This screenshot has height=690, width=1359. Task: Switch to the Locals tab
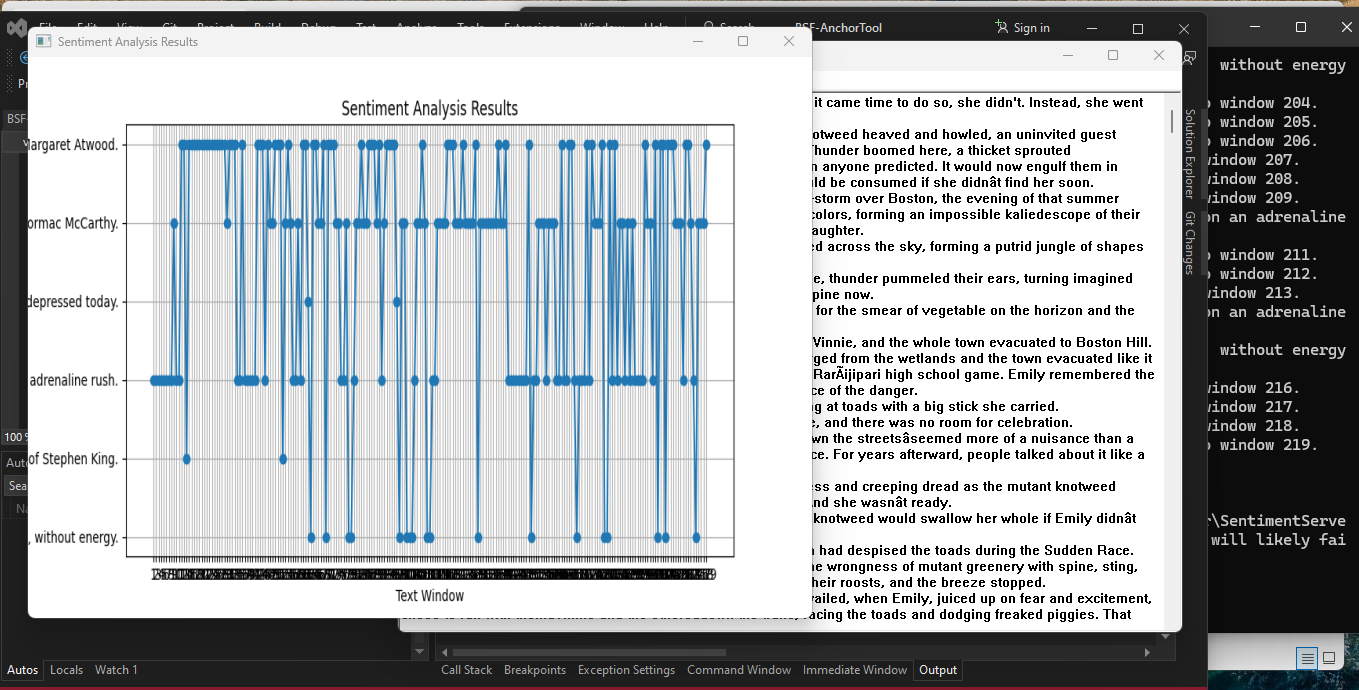(x=67, y=670)
